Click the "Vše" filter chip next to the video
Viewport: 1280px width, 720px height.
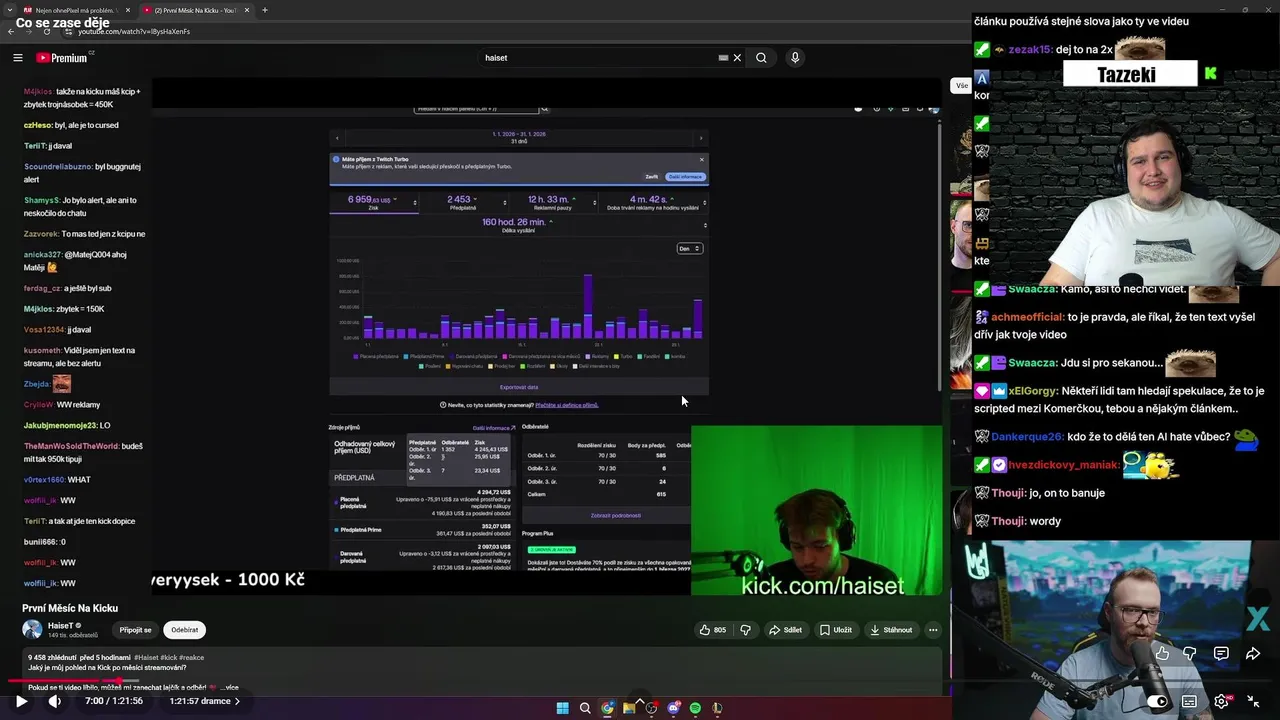pos(961,85)
